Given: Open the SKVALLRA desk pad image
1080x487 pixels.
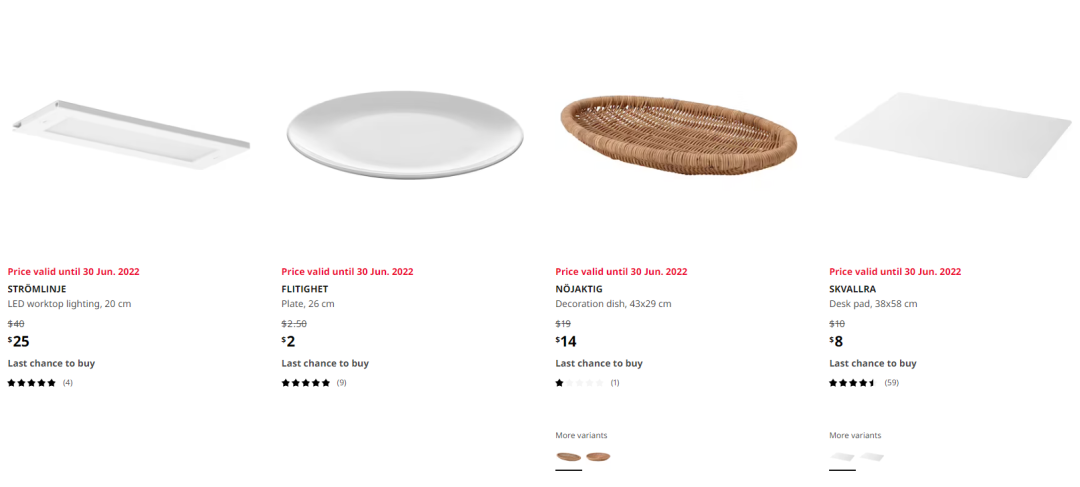Looking at the screenshot, I should [954, 135].
